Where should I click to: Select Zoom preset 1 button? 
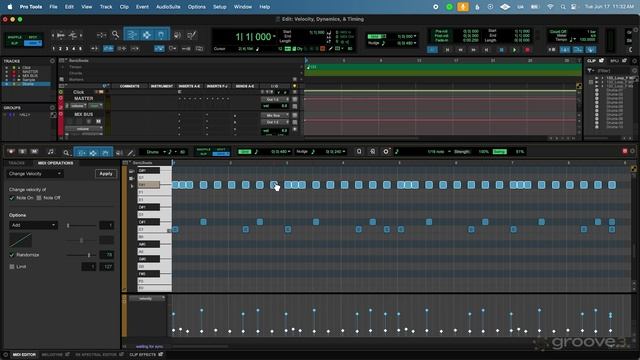53,49
